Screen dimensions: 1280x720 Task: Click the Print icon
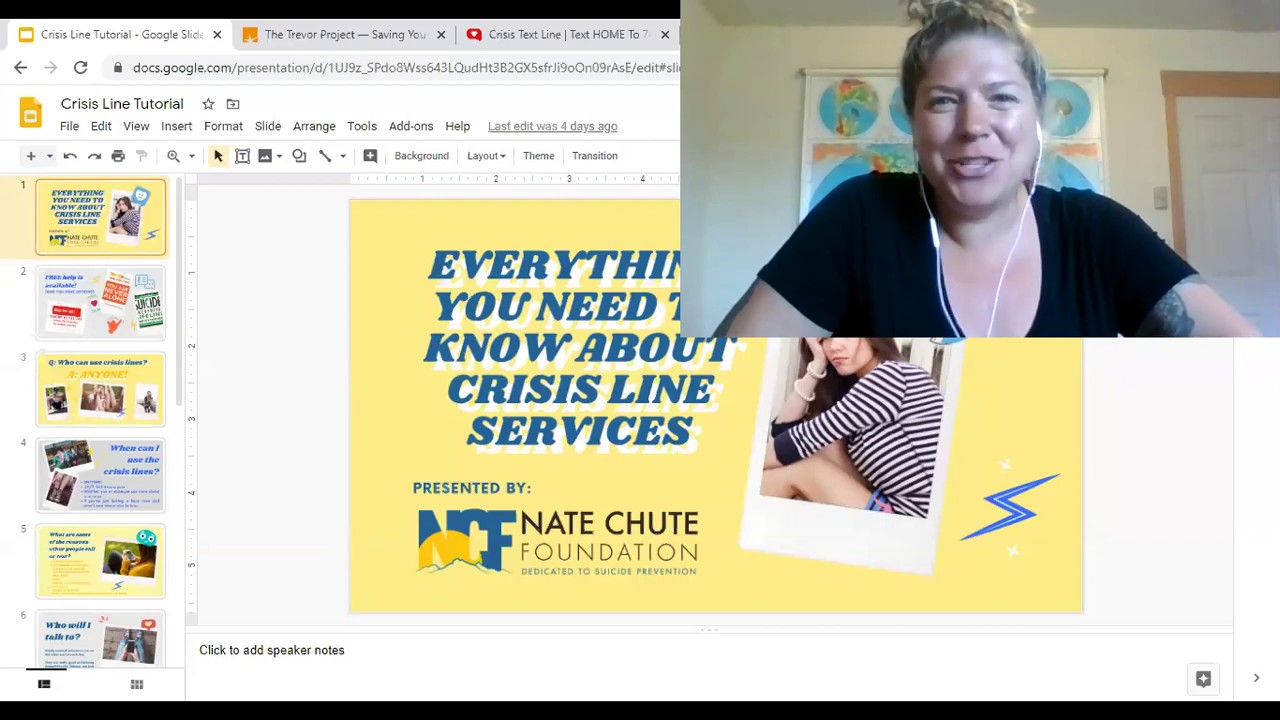(x=118, y=156)
